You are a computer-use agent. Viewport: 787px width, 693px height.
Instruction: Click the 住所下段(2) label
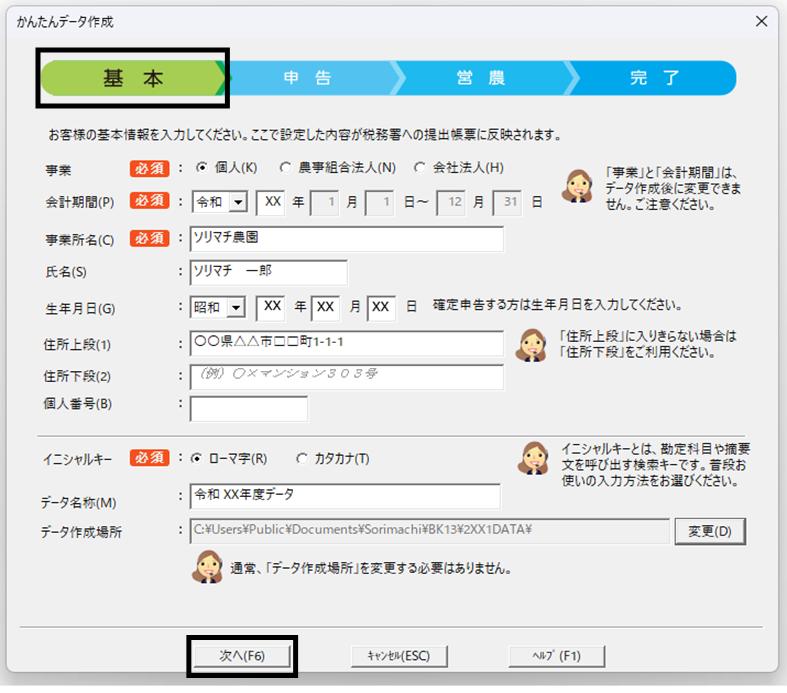pos(77,376)
